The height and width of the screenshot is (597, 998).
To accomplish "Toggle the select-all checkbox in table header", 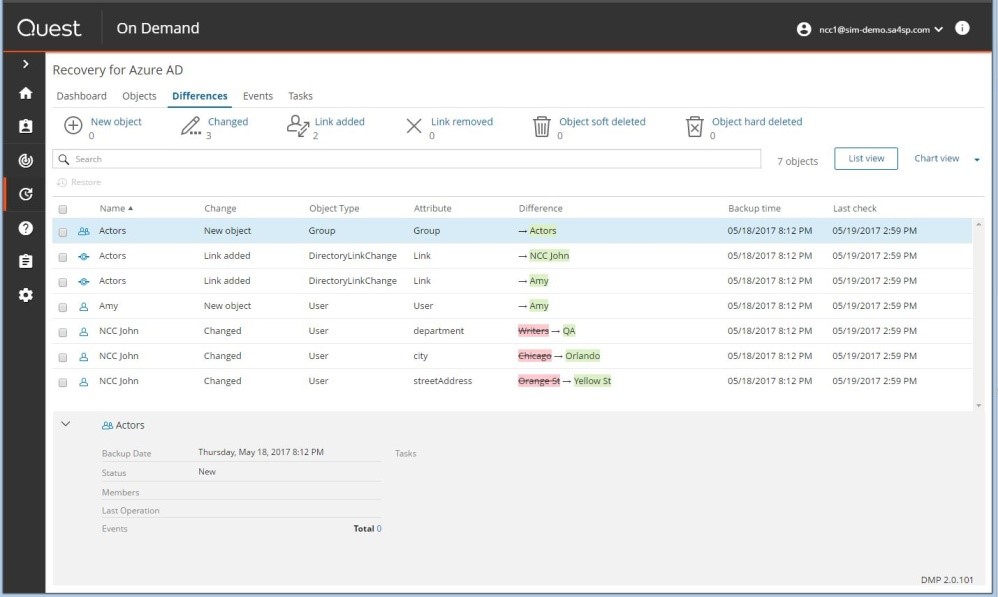I will click(x=63, y=209).
